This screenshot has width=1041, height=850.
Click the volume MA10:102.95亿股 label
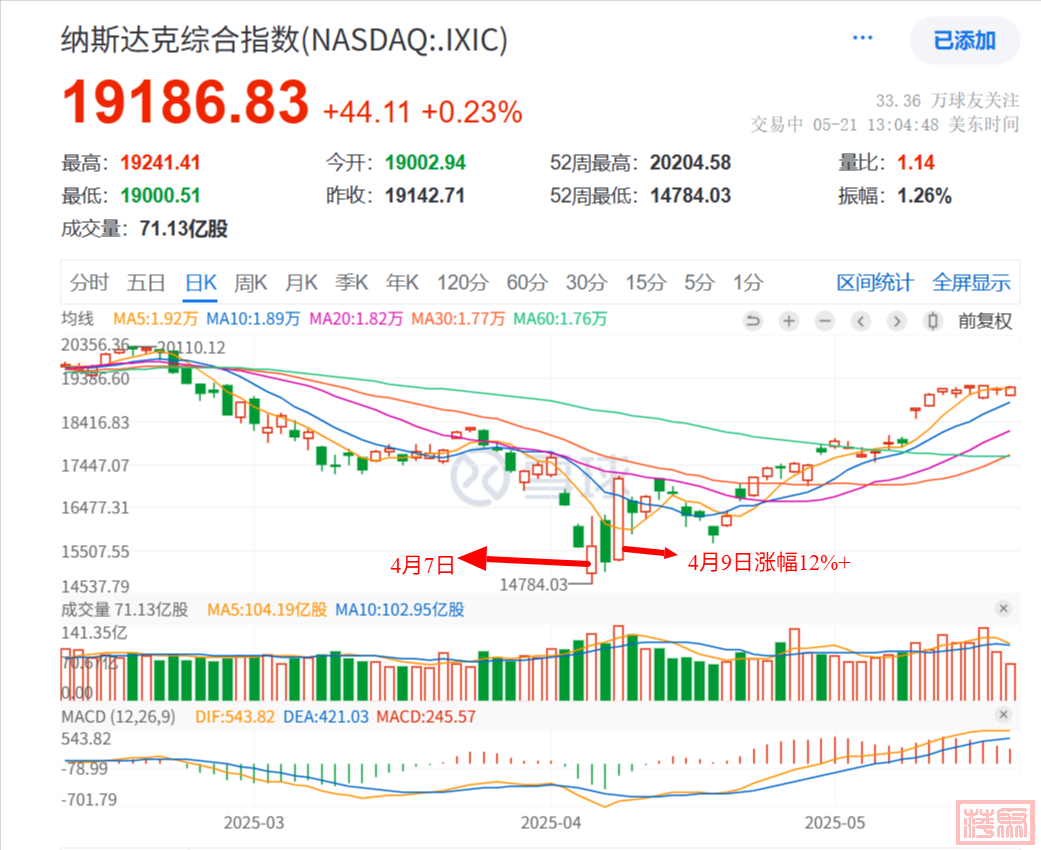click(400, 610)
